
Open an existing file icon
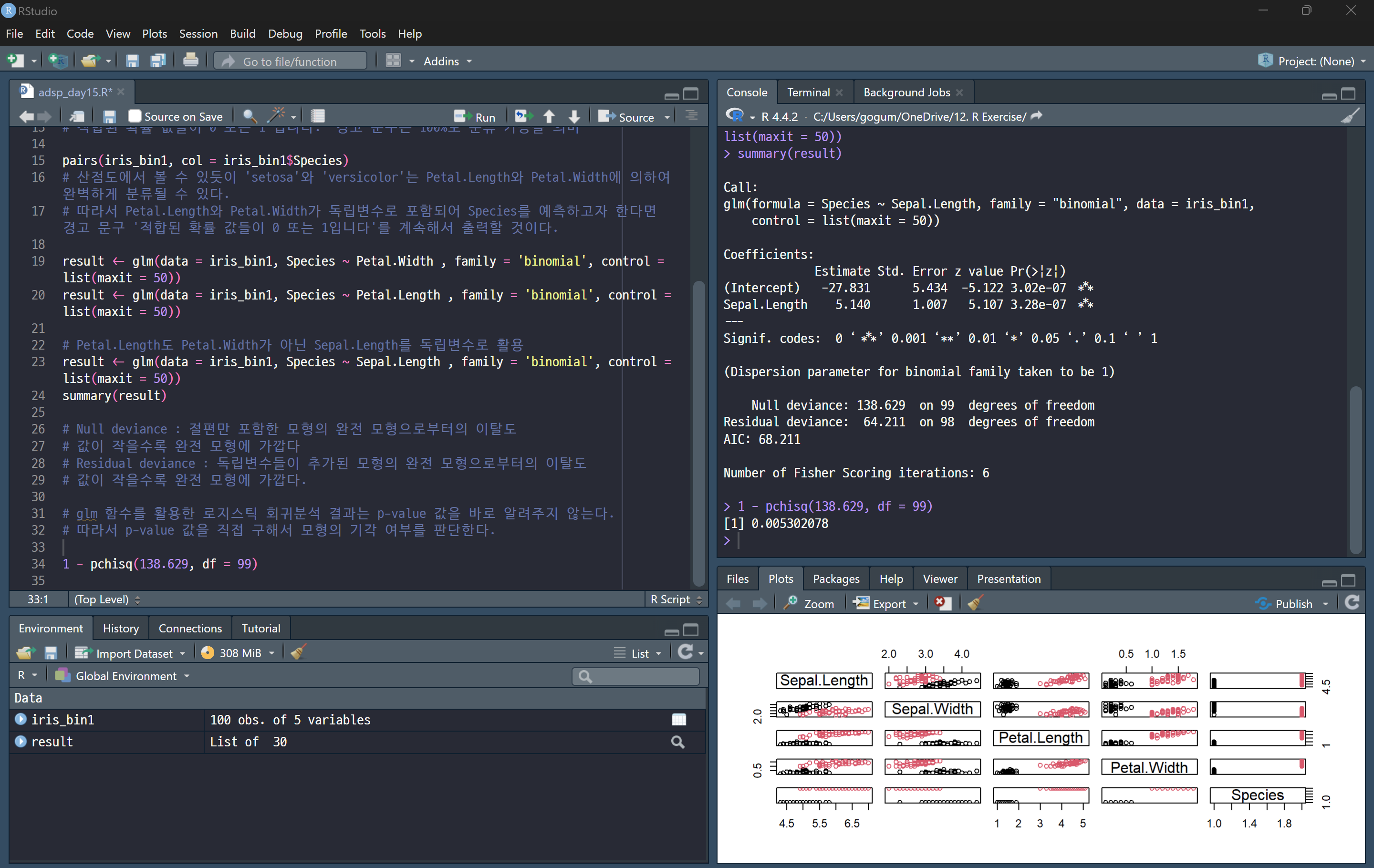click(90, 61)
